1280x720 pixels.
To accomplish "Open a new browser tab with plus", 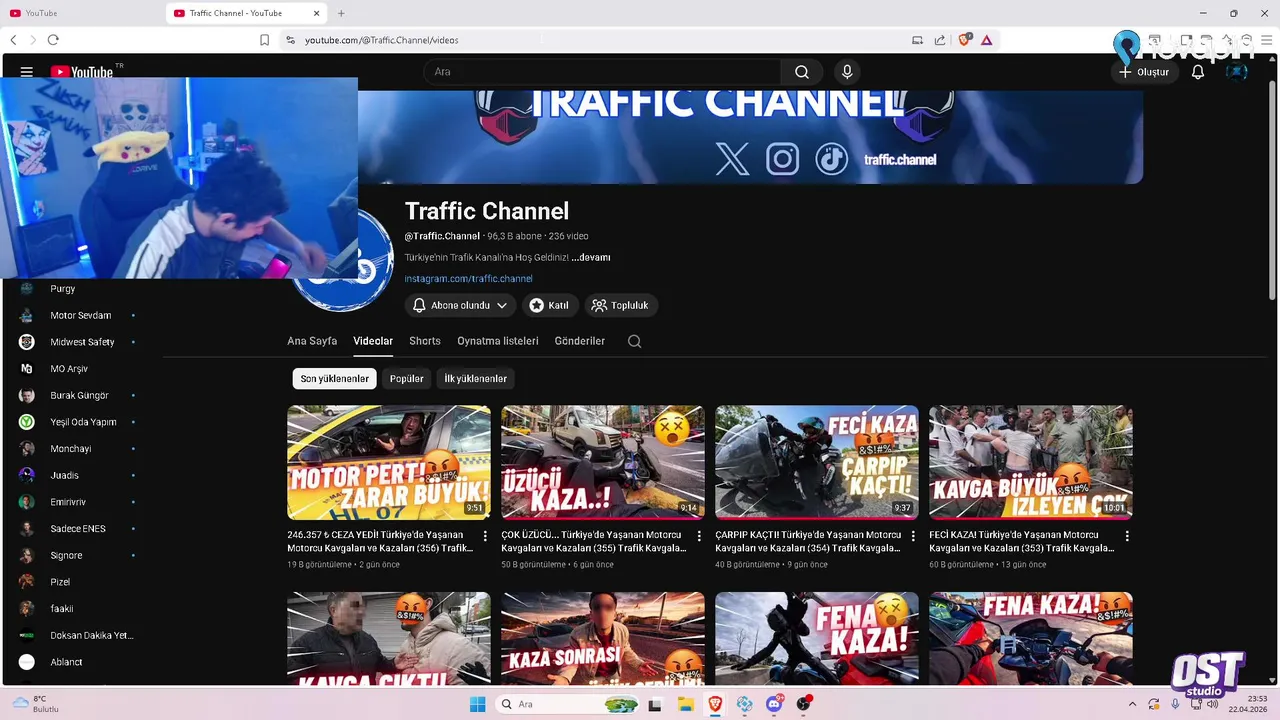I will [341, 13].
